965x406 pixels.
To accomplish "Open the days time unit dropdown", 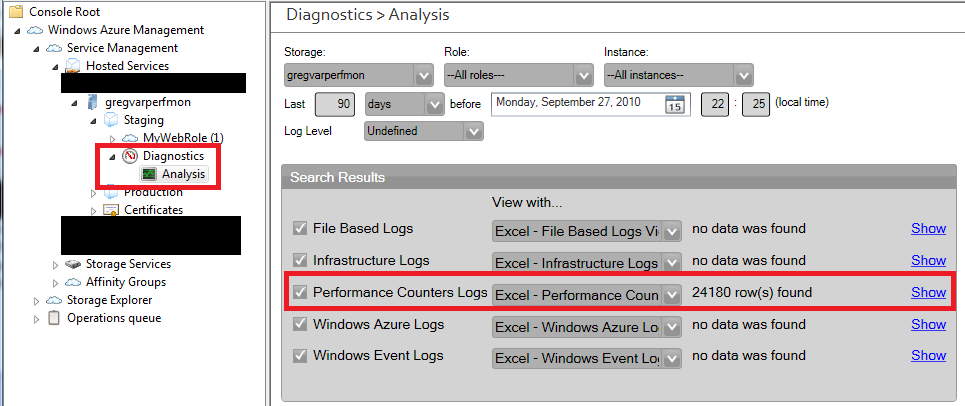I will click(404, 104).
